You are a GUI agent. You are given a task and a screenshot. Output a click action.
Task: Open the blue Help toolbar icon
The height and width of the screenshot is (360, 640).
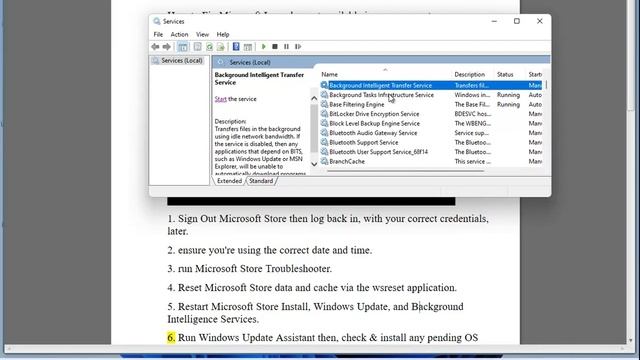click(236, 47)
